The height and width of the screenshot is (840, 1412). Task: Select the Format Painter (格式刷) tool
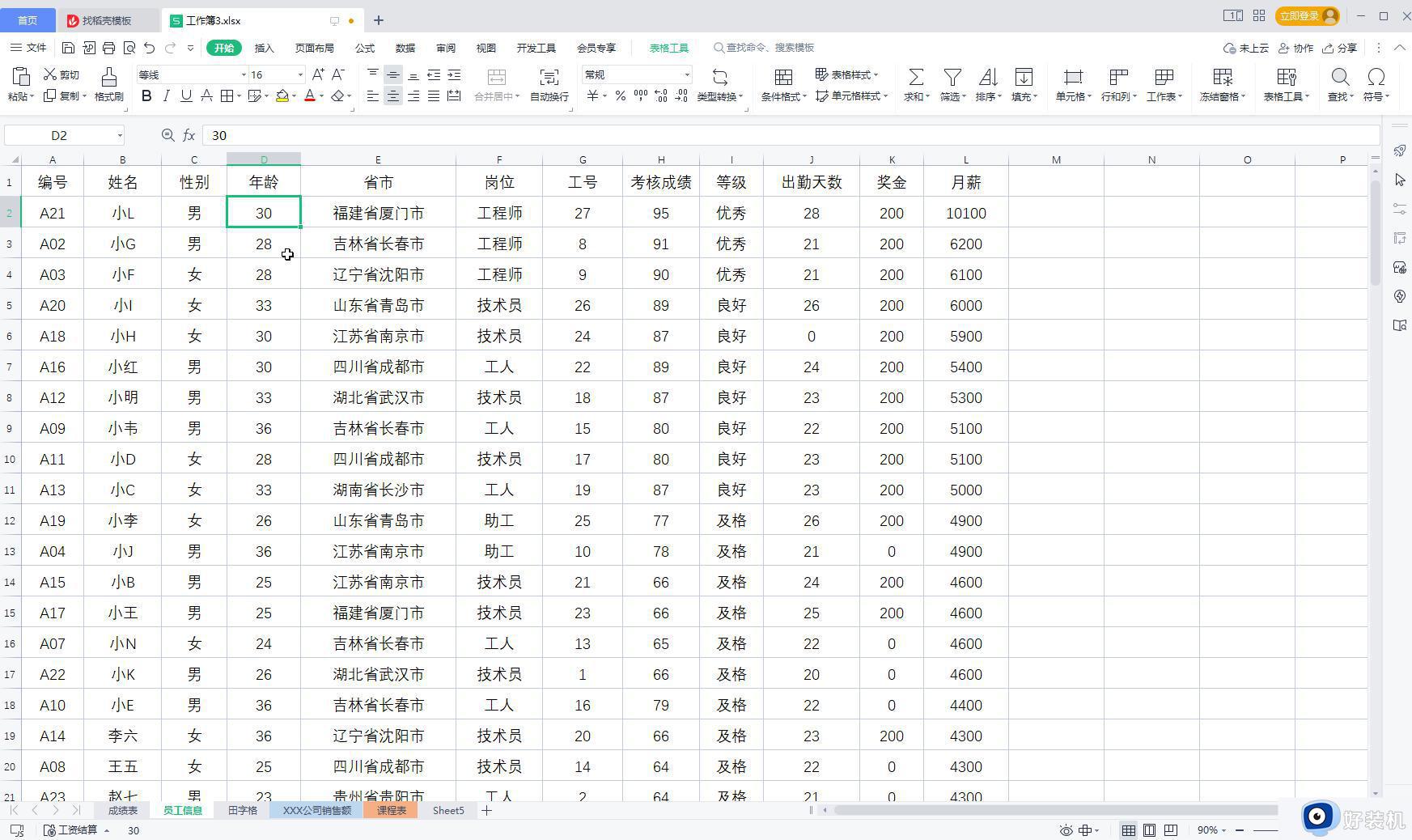pyautogui.click(x=108, y=84)
